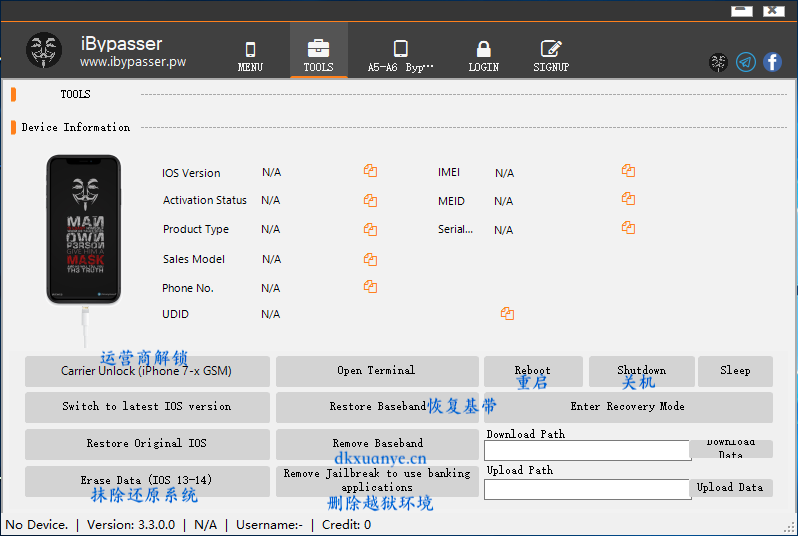Focus the Download Path text field
This screenshot has width=798, height=536.
pyautogui.click(x=587, y=451)
